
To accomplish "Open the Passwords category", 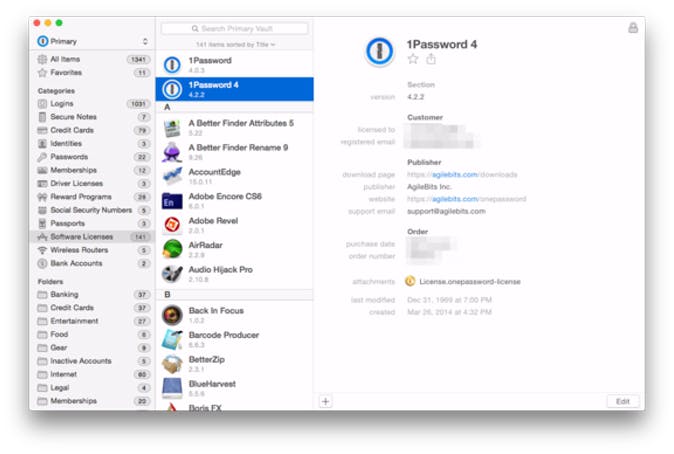I will (x=92, y=156).
